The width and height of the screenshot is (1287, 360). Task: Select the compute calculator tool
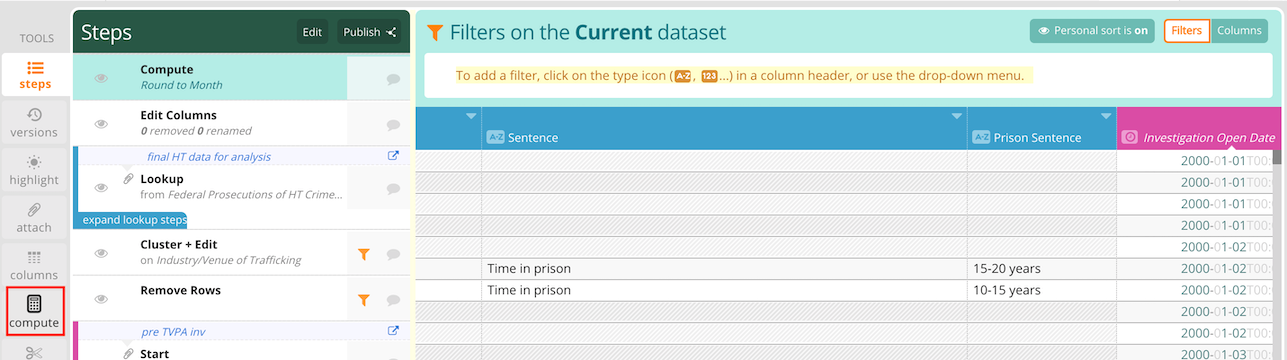(35, 311)
